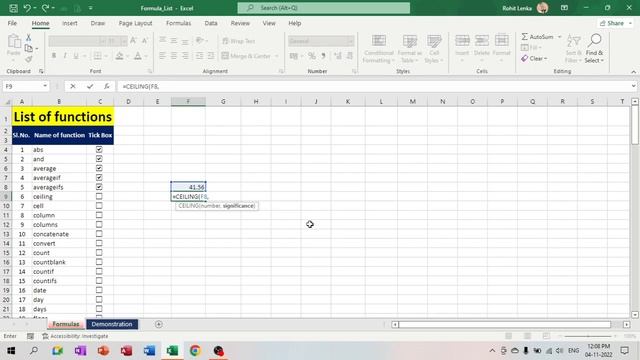640x360 pixels.
Task: Open Accessibility Investigate status item
Action: click(75, 336)
